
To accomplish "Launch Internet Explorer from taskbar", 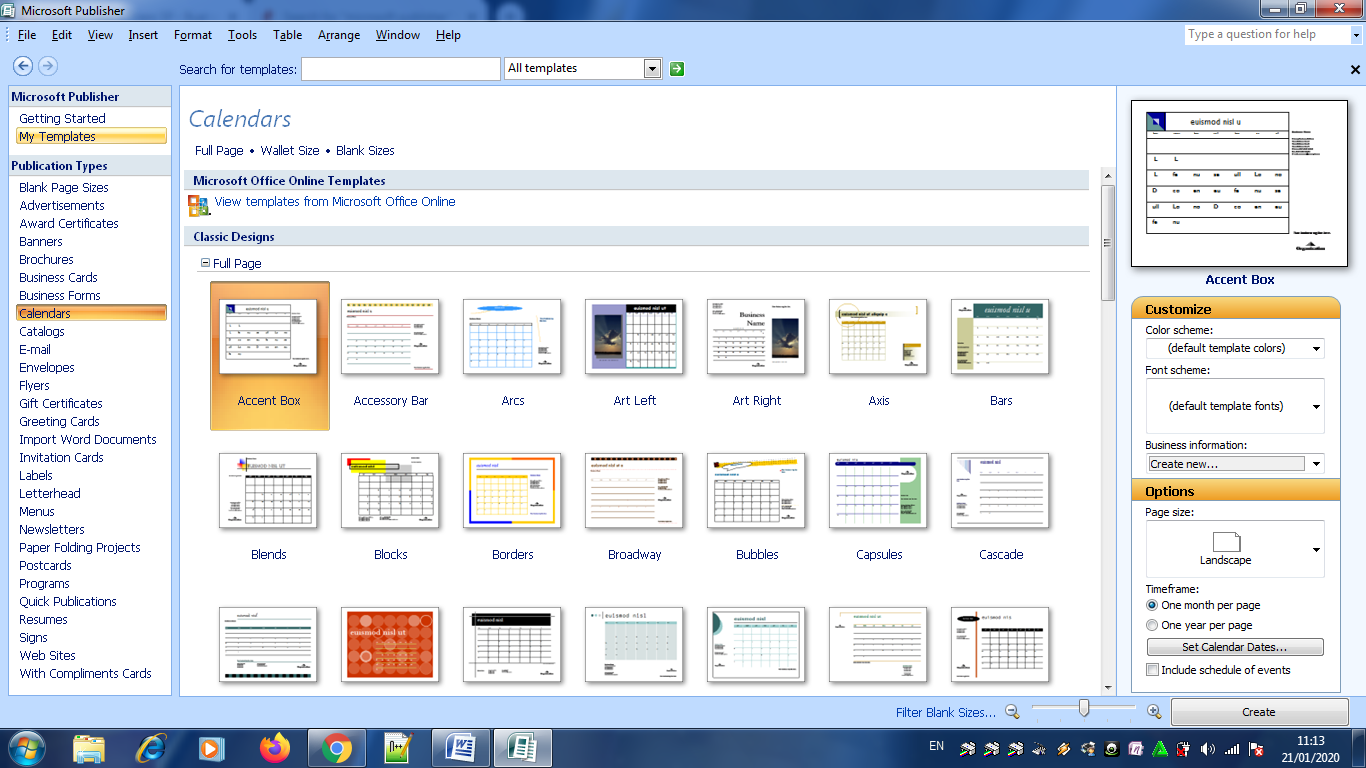I will [x=151, y=748].
